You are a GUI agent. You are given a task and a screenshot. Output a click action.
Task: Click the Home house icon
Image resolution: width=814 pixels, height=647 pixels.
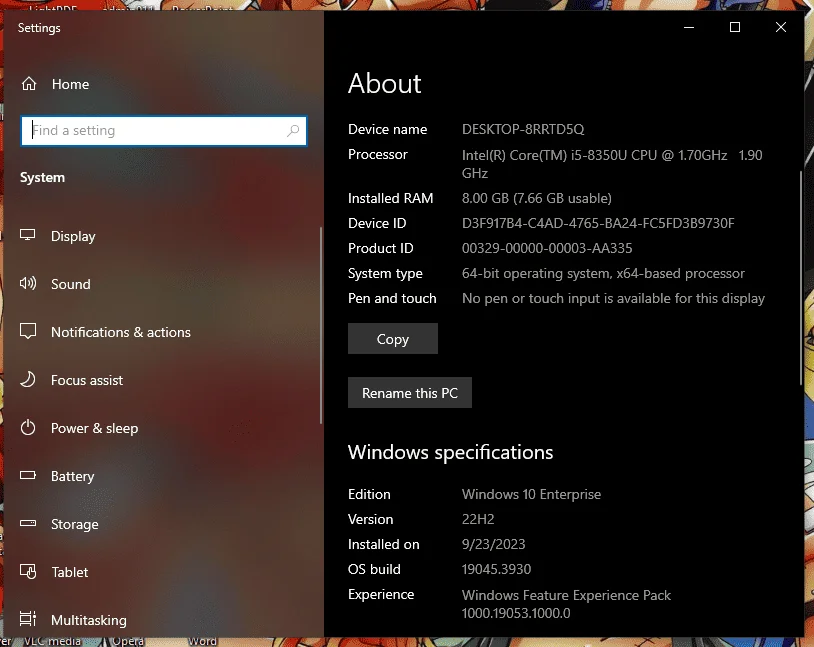29,84
